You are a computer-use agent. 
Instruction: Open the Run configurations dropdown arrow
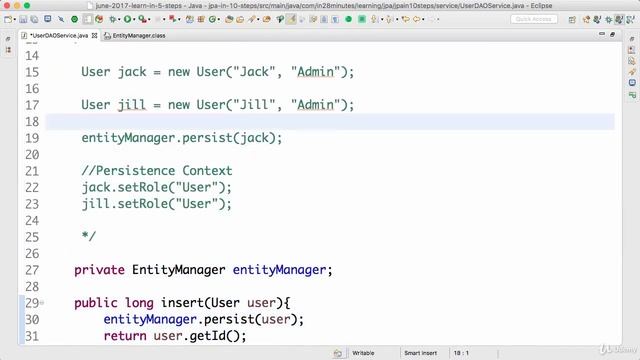(x=134, y=19)
